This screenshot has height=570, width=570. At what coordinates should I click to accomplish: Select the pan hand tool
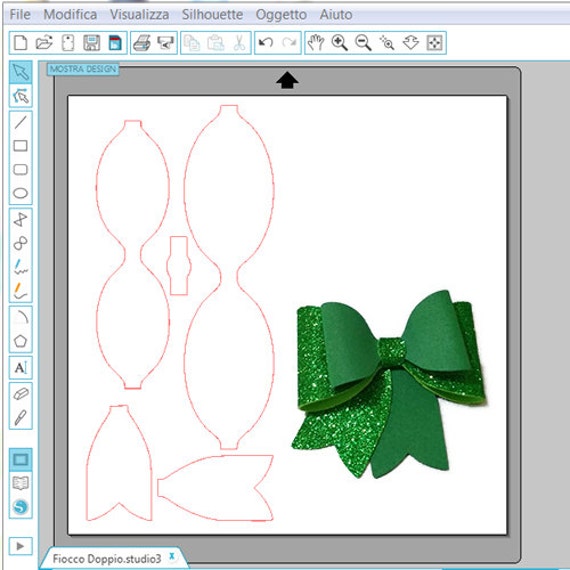[x=316, y=43]
